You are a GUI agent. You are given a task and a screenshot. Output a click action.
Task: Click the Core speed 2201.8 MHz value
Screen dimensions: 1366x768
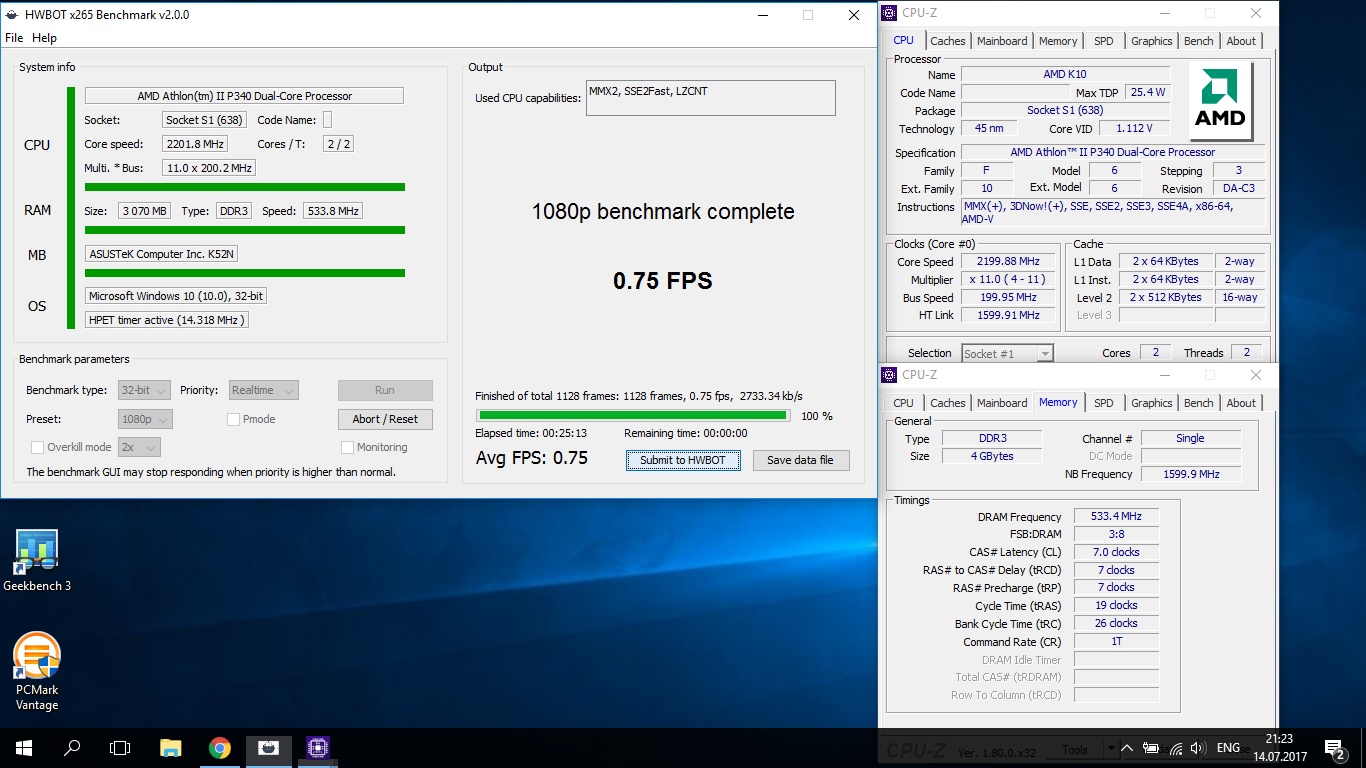pyautogui.click(x=197, y=144)
